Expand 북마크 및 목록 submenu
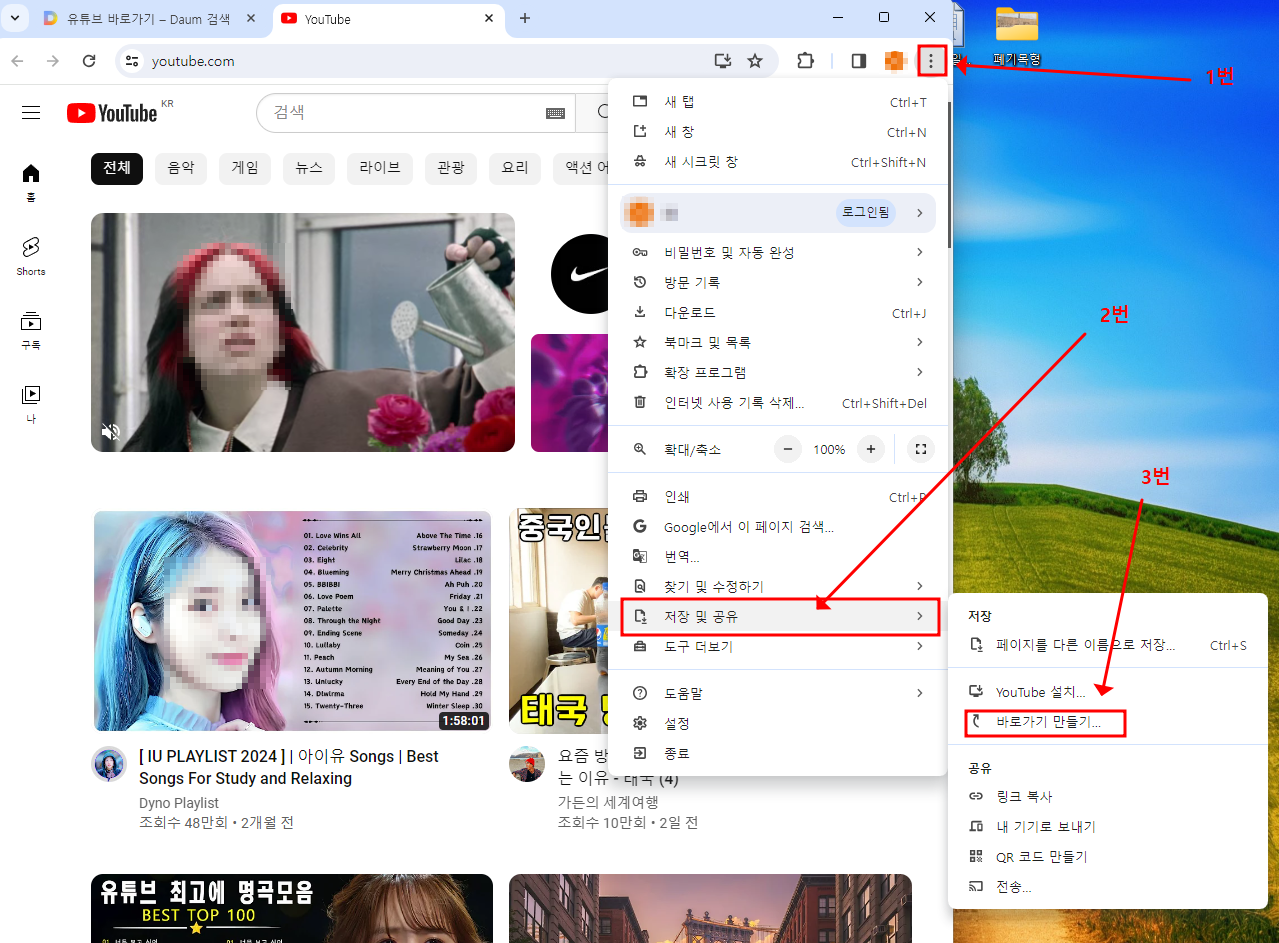Image resolution: width=1279 pixels, height=943 pixels. click(778, 342)
